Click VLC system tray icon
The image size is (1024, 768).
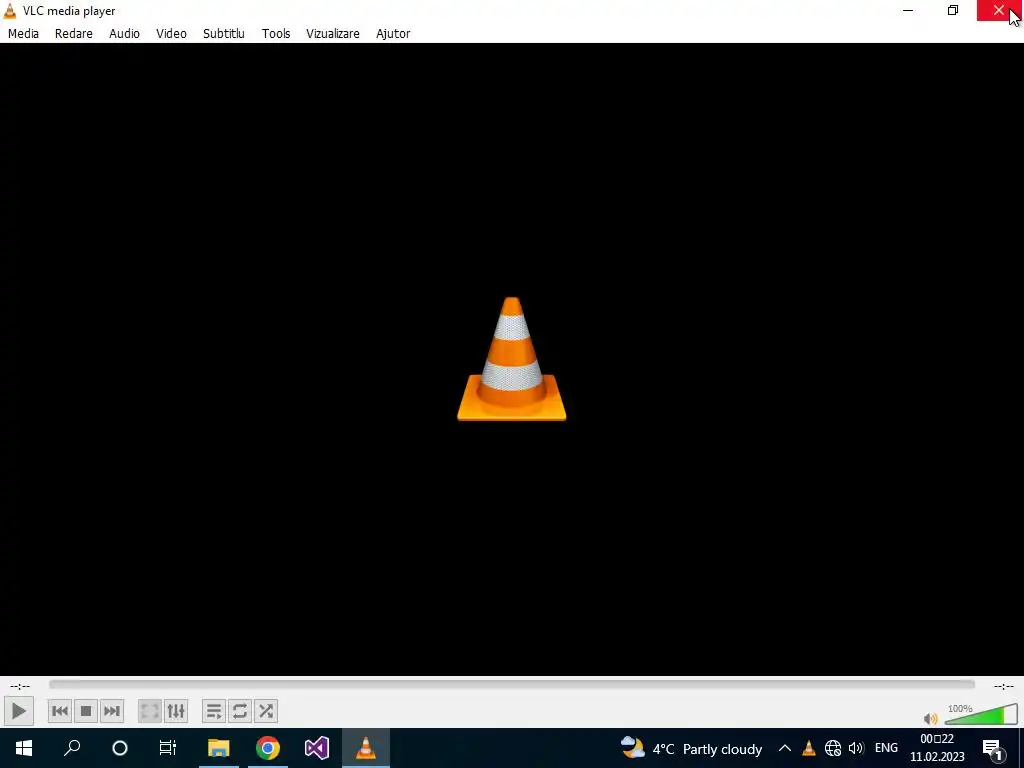coord(808,748)
